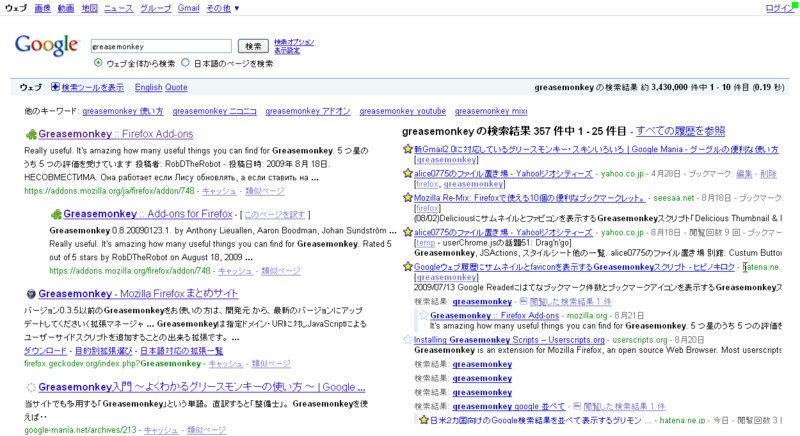Click 目的別拡張選び sitelink
Viewport: 800px width, 436px height.
104,350
